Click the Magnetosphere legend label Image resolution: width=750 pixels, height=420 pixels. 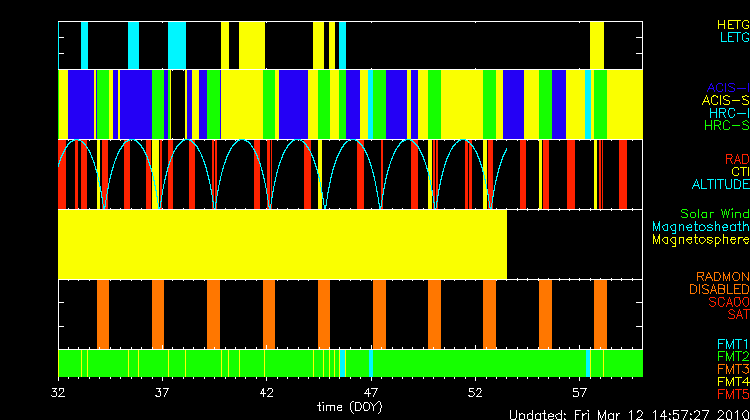coord(700,240)
